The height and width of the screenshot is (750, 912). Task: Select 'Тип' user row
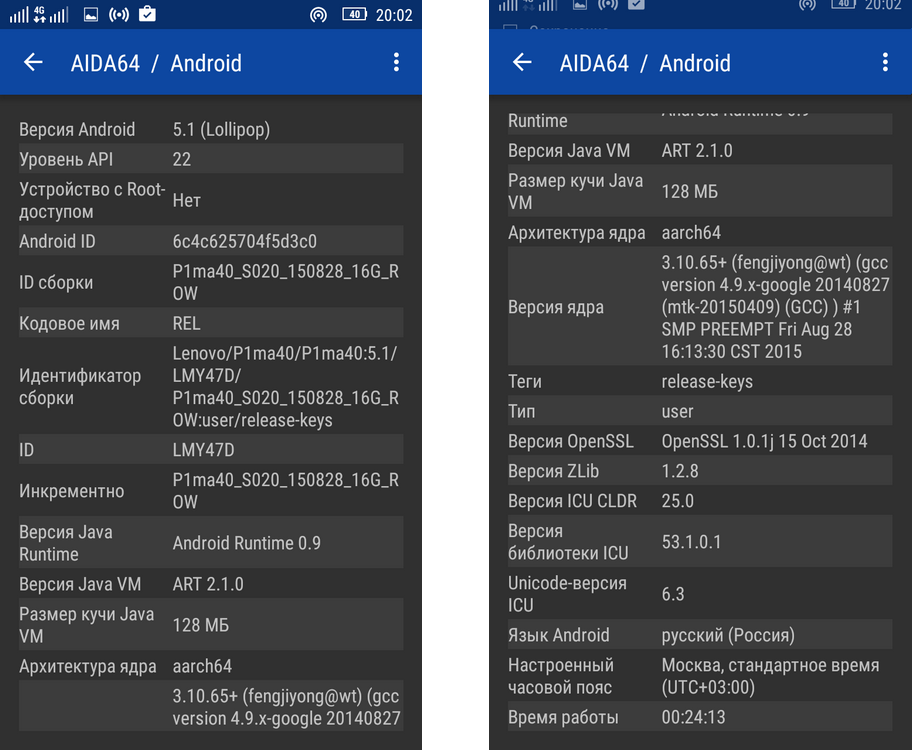tap(700, 411)
